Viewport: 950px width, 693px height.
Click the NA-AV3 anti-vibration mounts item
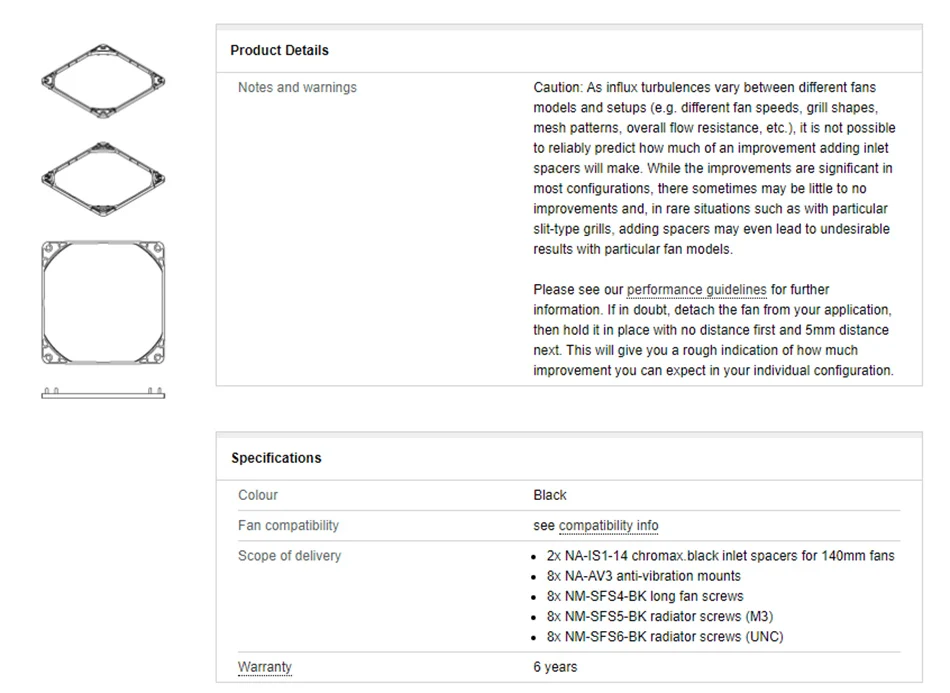(644, 576)
